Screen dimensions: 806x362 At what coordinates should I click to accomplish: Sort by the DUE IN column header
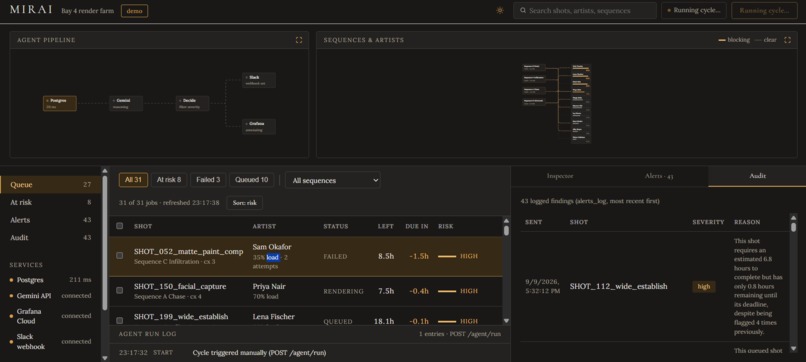417,226
